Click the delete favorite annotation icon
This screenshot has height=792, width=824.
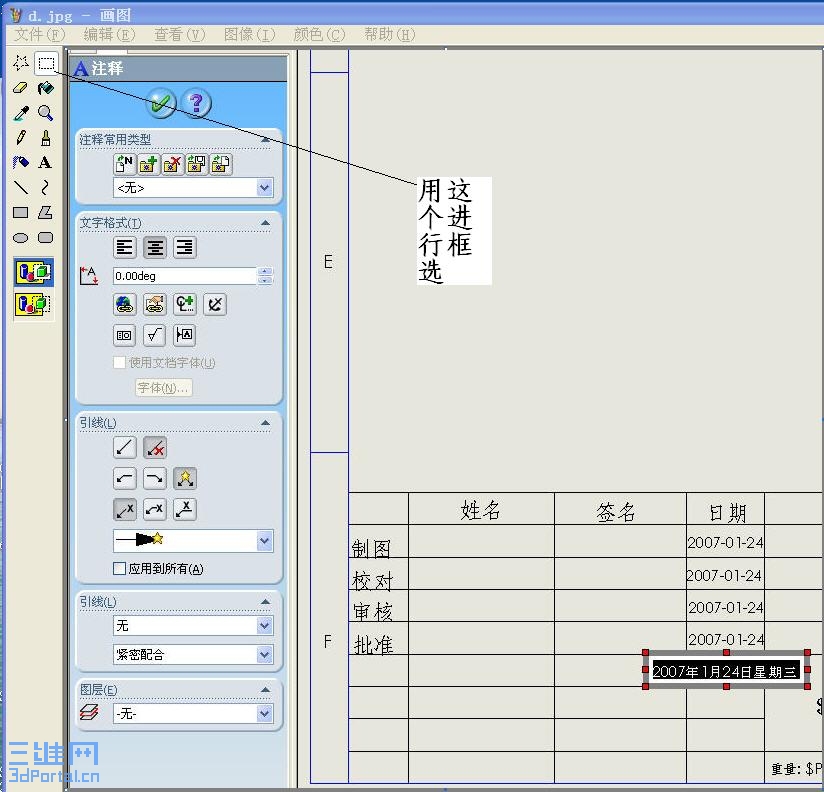[x=172, y=164]
